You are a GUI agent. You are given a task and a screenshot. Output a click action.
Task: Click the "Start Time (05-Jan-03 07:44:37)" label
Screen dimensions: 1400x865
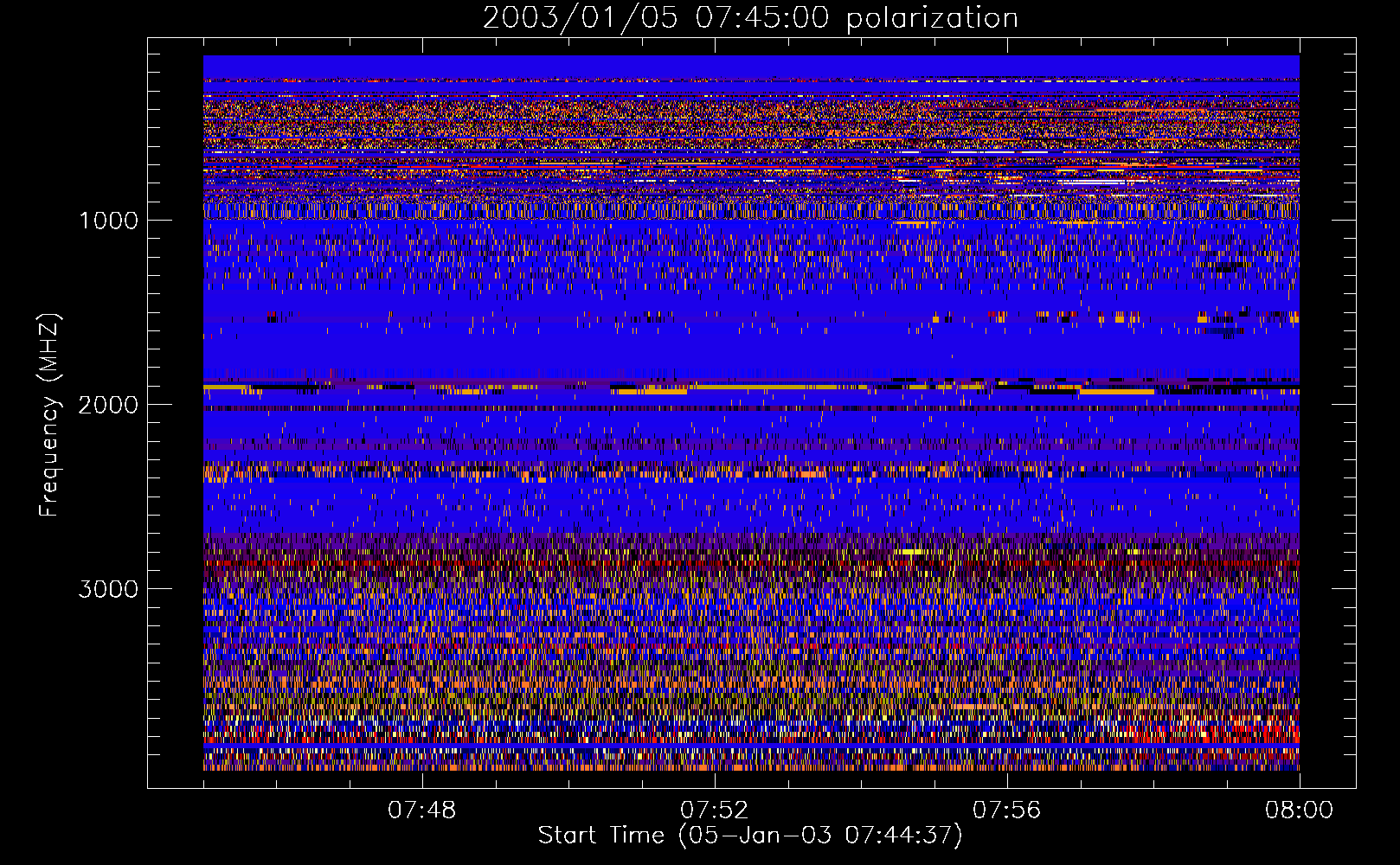point(750,836)
